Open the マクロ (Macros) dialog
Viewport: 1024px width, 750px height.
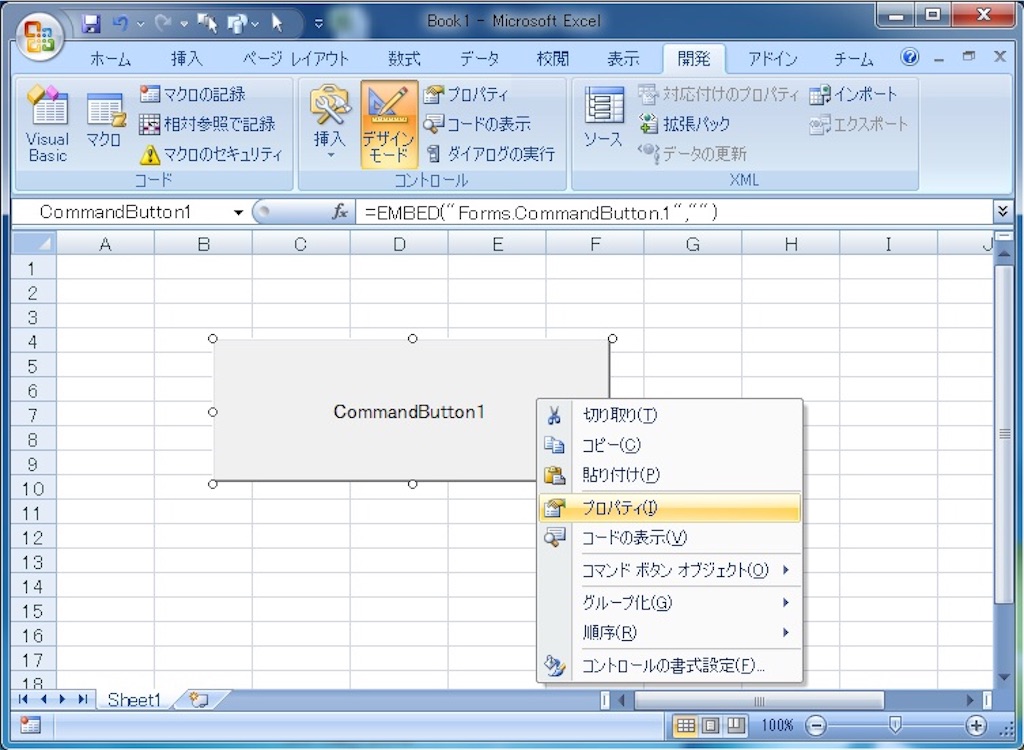click(x=104, y=122)
